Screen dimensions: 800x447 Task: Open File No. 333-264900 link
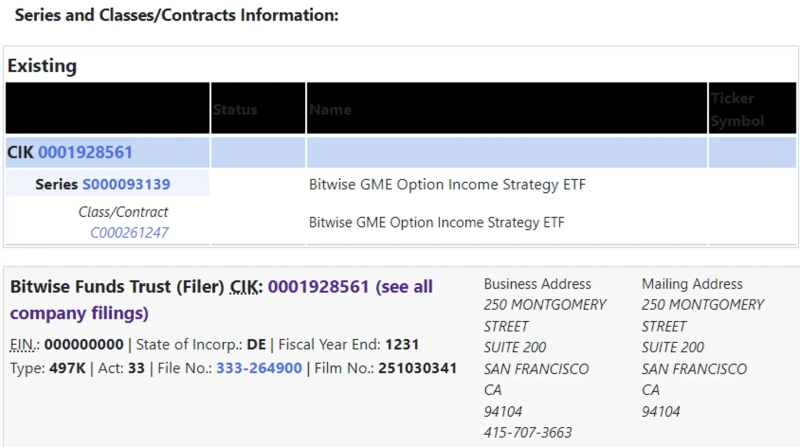260,369
